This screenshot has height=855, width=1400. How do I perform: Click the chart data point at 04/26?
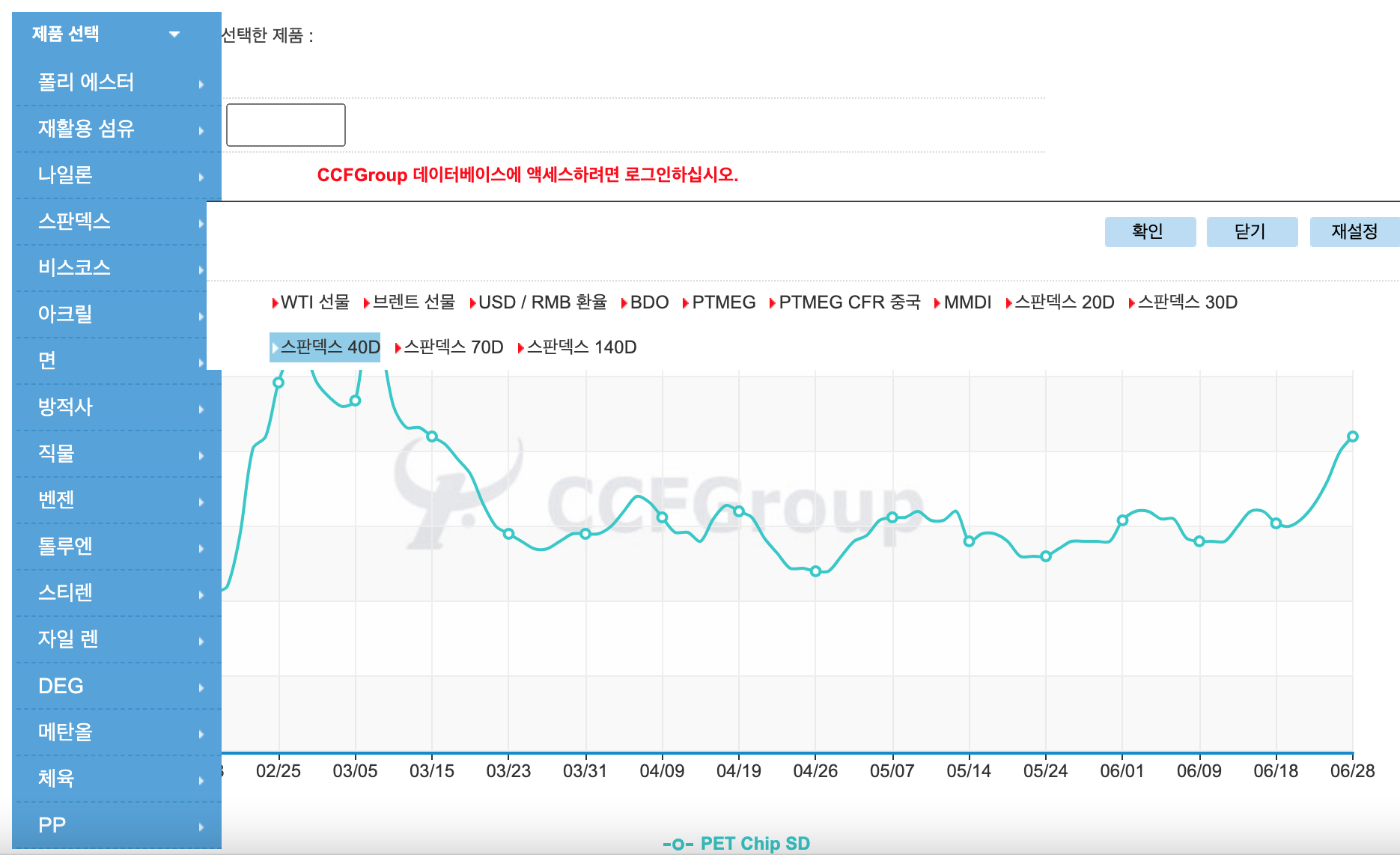(815, 571)
